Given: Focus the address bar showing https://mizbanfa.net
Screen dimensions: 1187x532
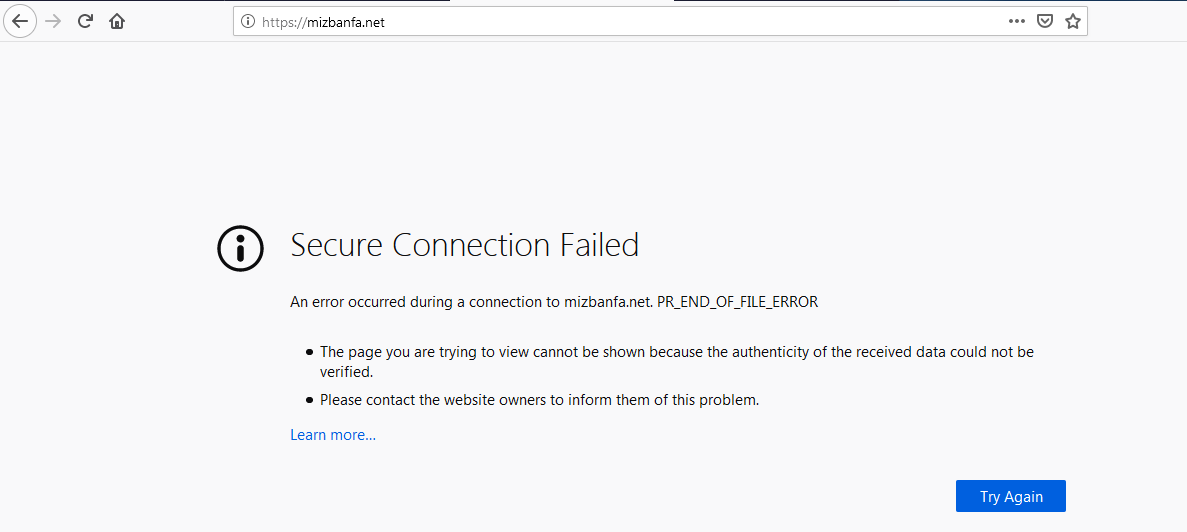Looking at the screenshot, I should point(628,22).
